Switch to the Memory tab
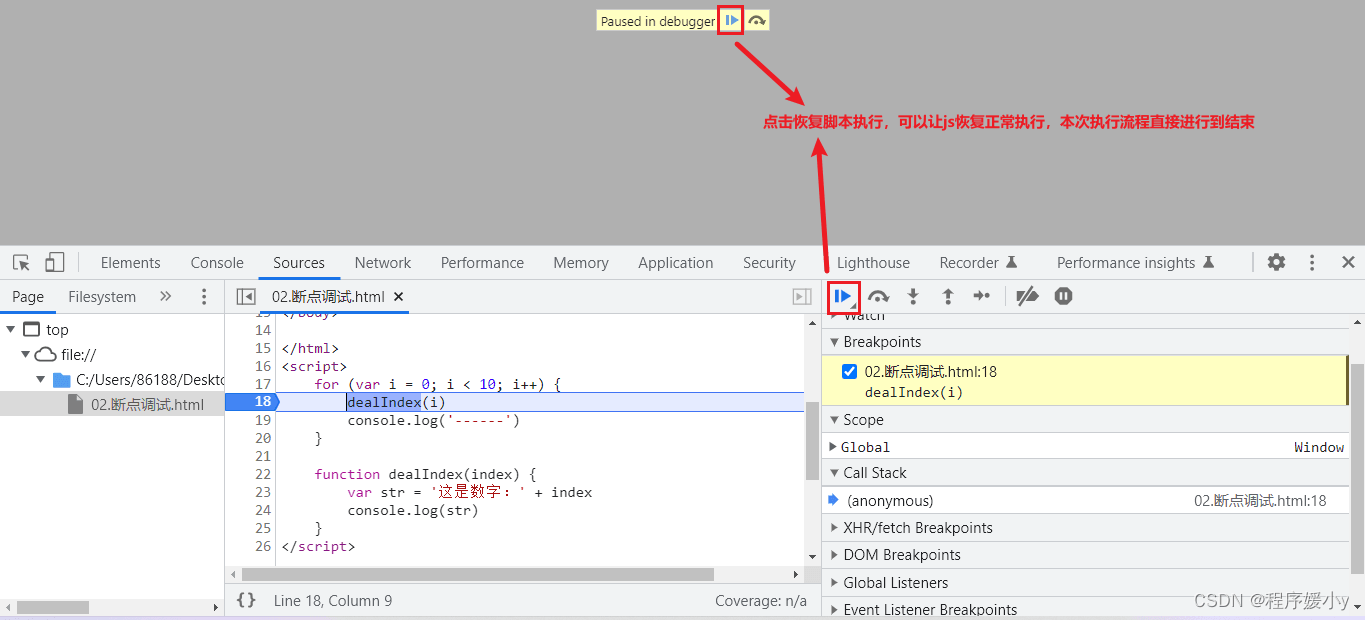This screenshot has height=620, width=1365. click(x=581, y=263)
